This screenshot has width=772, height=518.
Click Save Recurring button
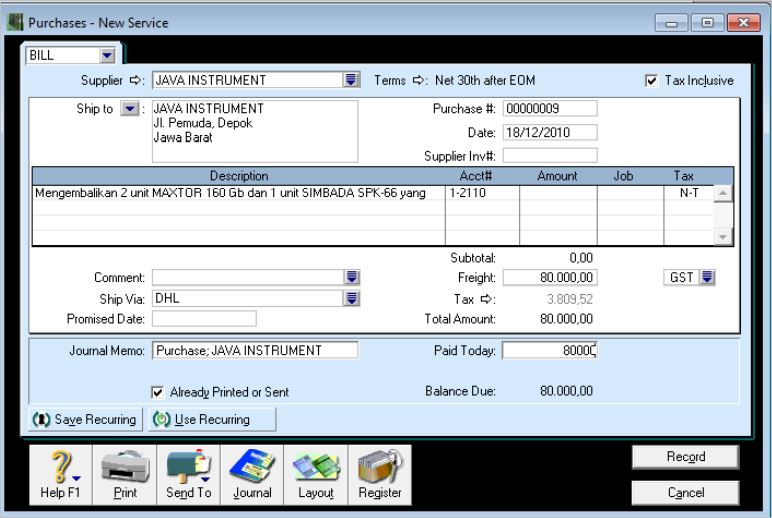tap(85, 420)
